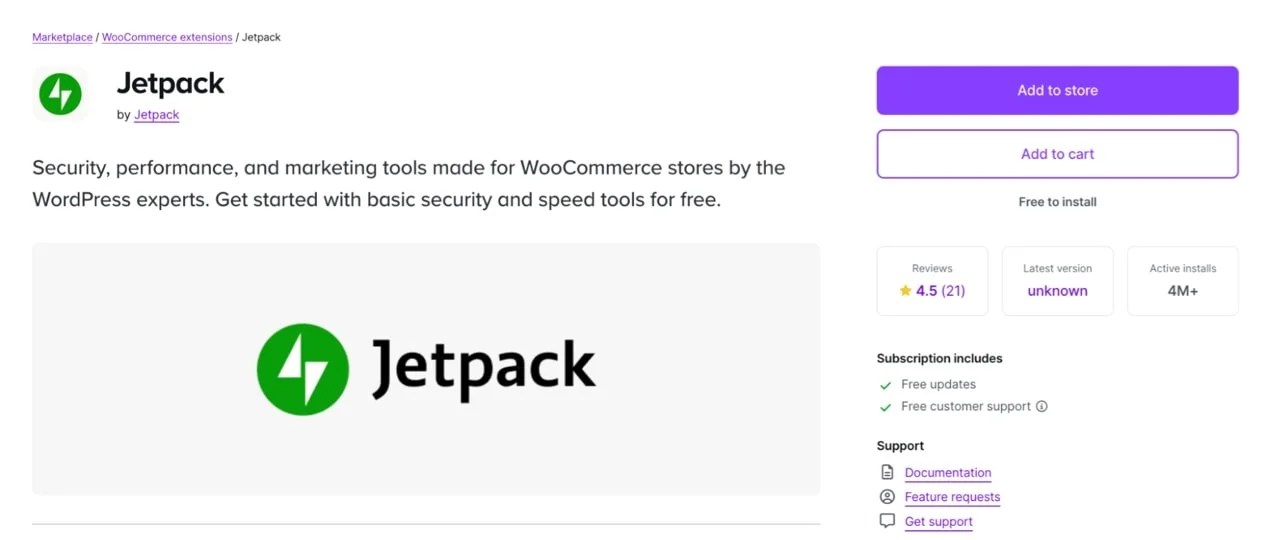Open the Feature requests link
The height and width of the screenshot is (540, 1272).
952,497
